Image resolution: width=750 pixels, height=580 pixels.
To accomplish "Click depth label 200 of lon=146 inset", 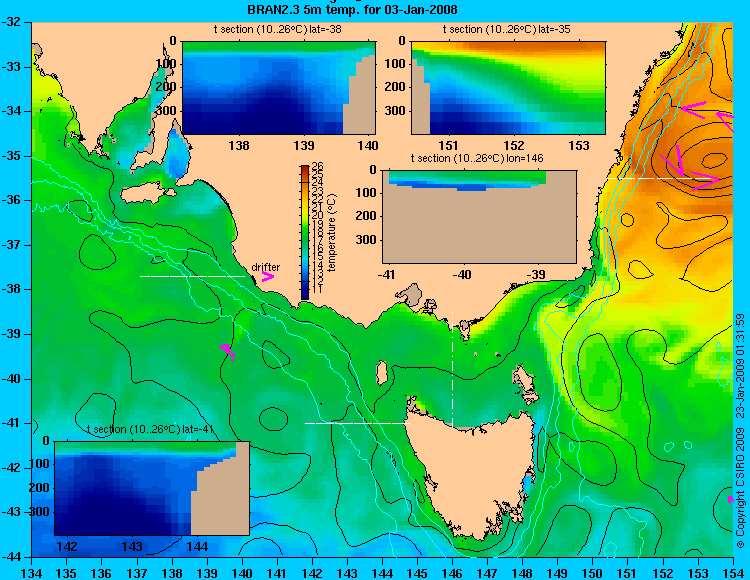I will 366,216.
